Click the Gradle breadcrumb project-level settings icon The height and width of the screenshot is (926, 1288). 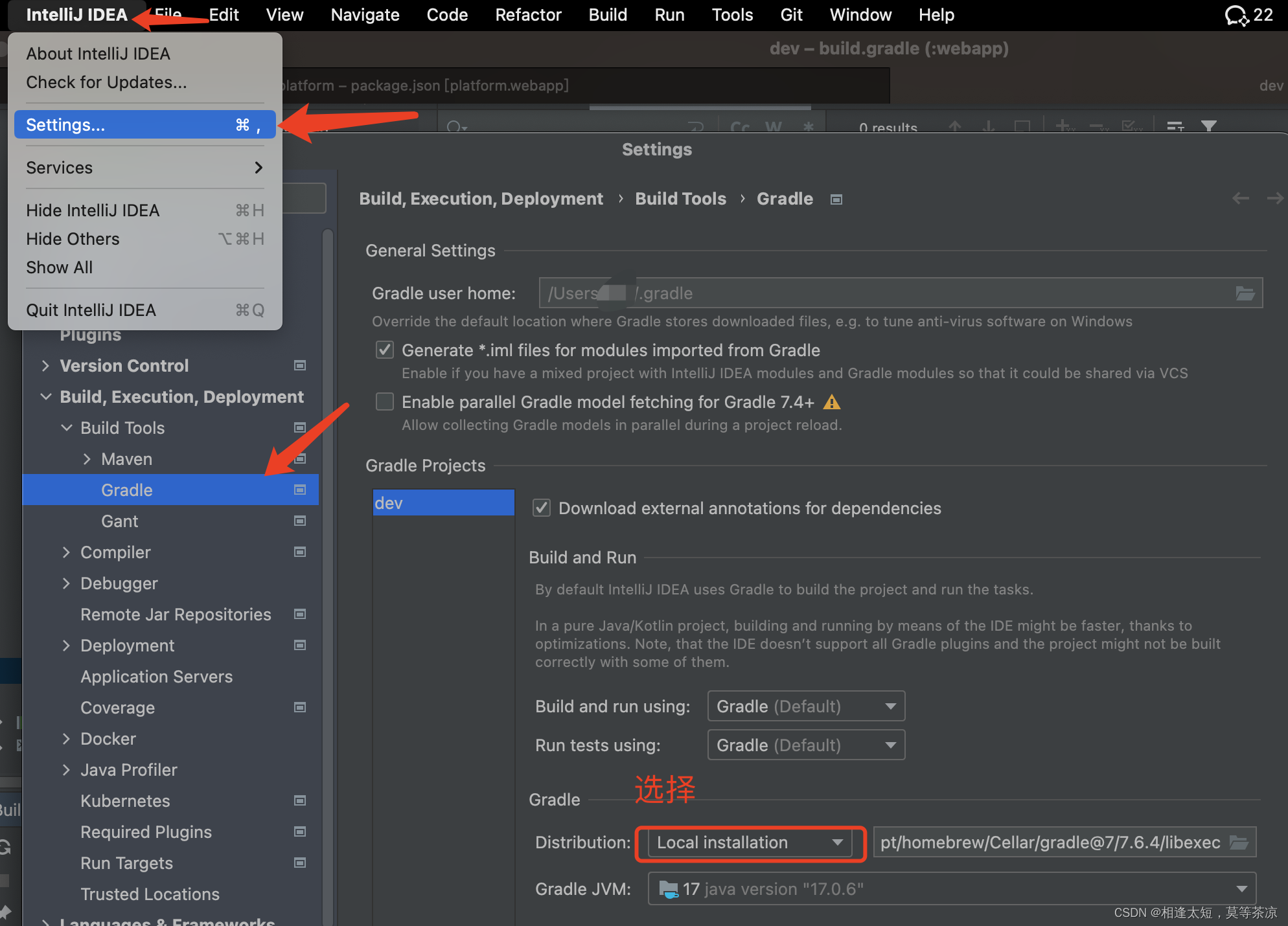click(836, 199)
